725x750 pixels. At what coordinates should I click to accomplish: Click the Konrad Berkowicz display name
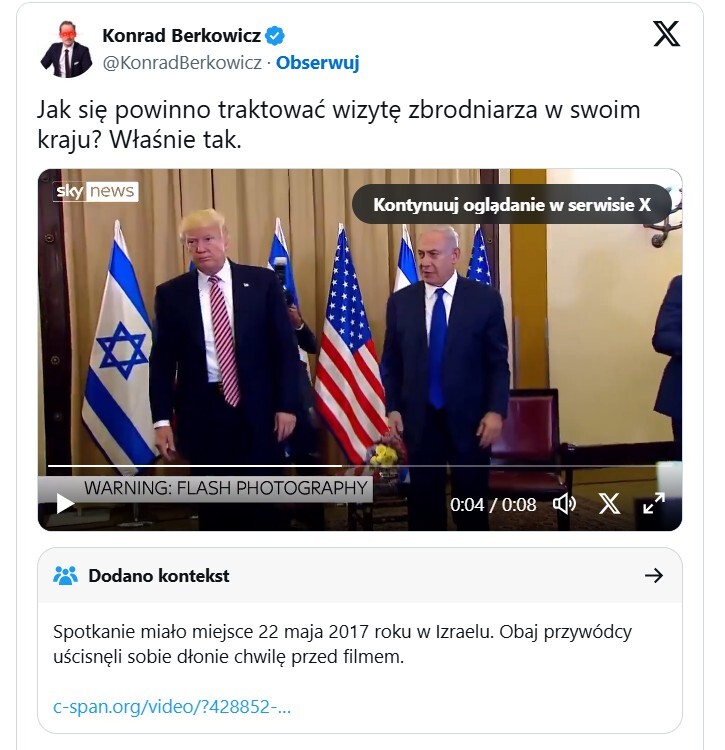[x=181, y=36]
